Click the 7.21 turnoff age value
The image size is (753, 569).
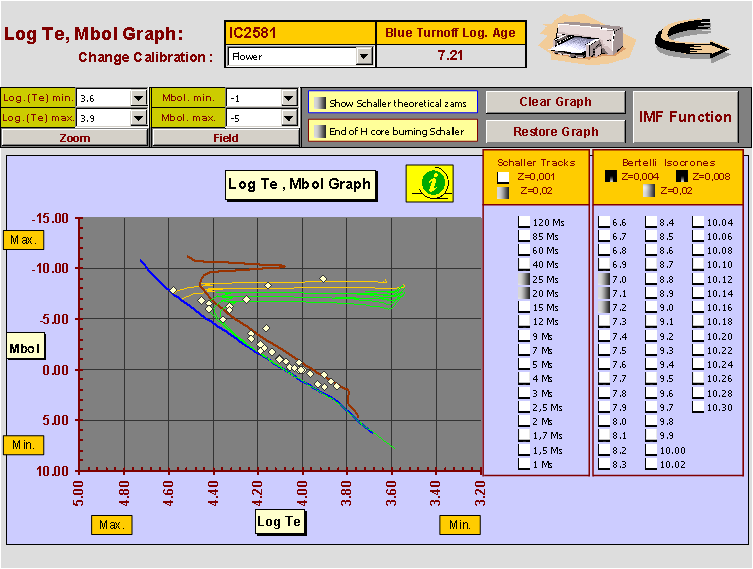tap(450, 56)
